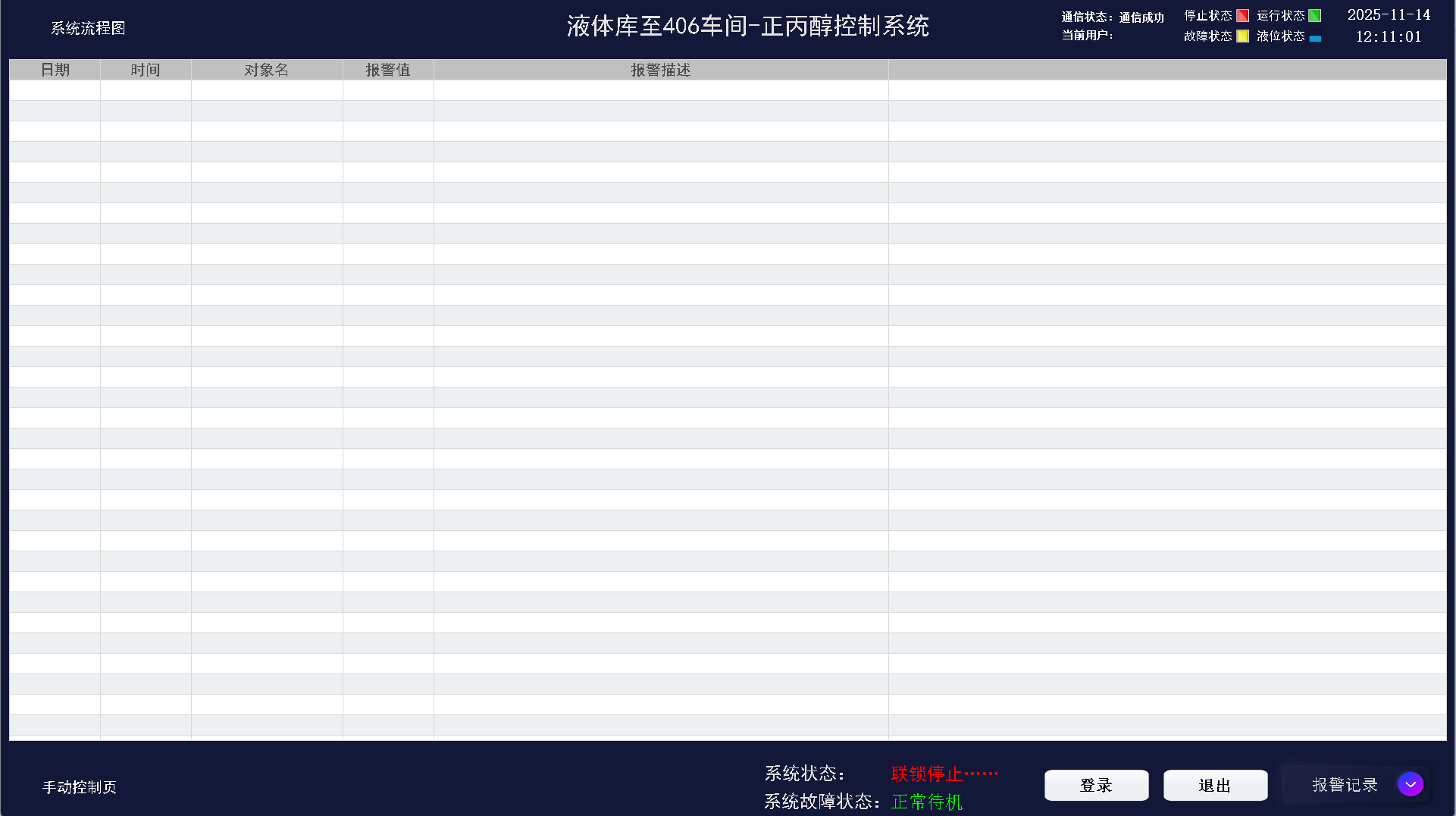The image size is (1456, 816).
Task: Click the 登录 button
Action: pos(1096,785)
